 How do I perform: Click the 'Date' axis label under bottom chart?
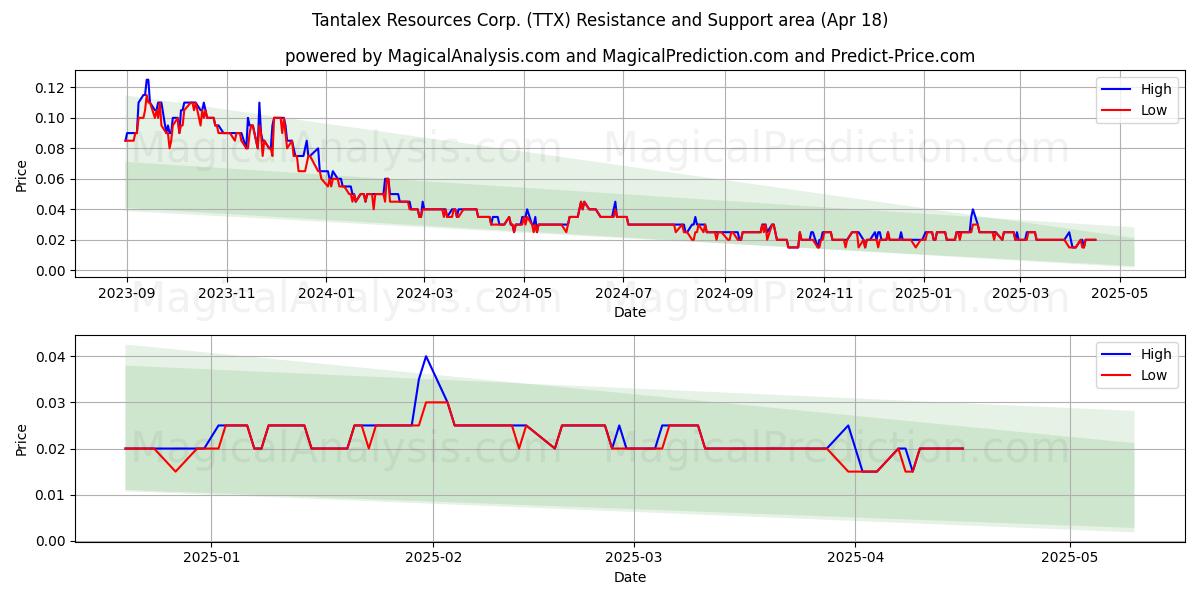[630, 577]
